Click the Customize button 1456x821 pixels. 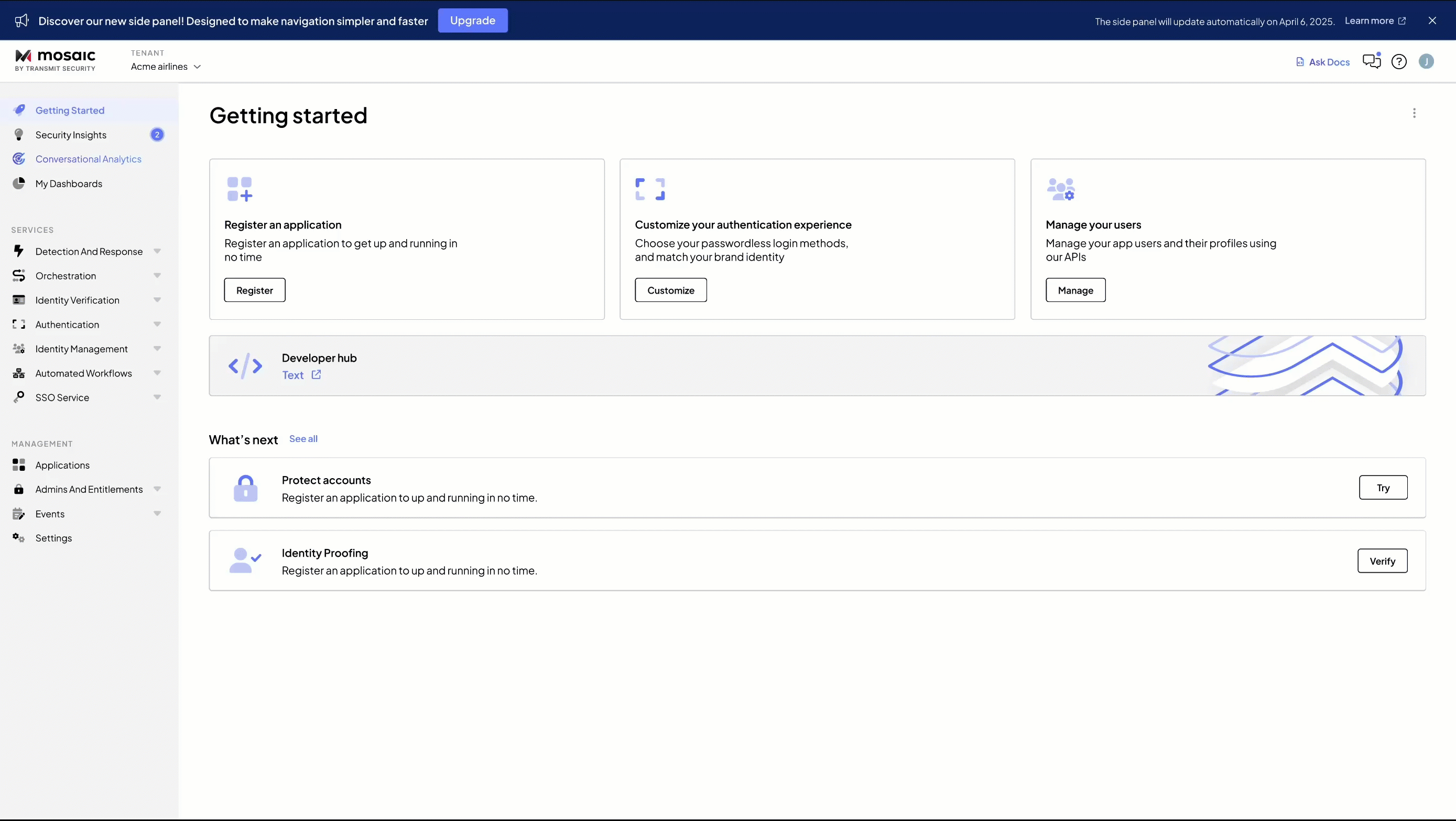click(670, 290)
